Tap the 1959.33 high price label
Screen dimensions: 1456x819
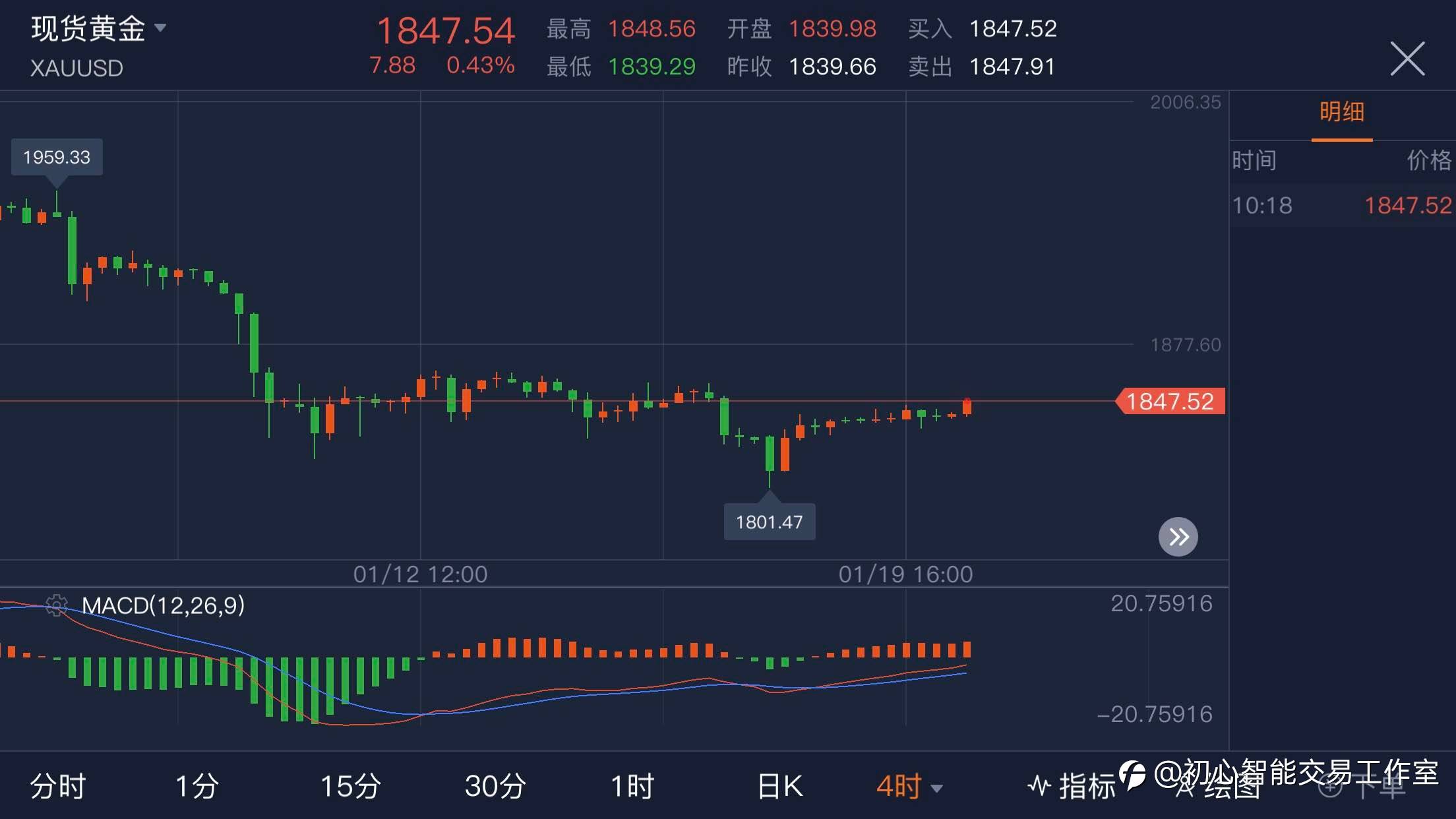[x=57, y=157]
